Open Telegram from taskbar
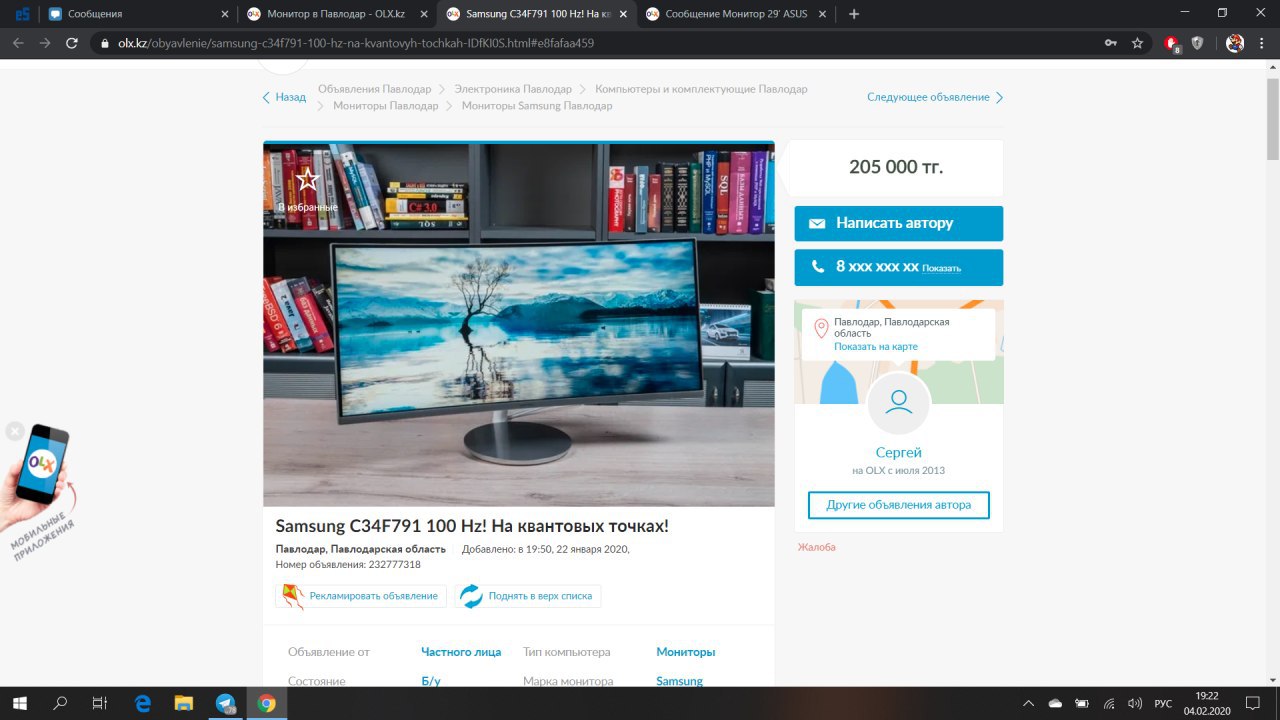This screenshot has height=720, width=1280. pyautogui.click(x=225, y=703)
